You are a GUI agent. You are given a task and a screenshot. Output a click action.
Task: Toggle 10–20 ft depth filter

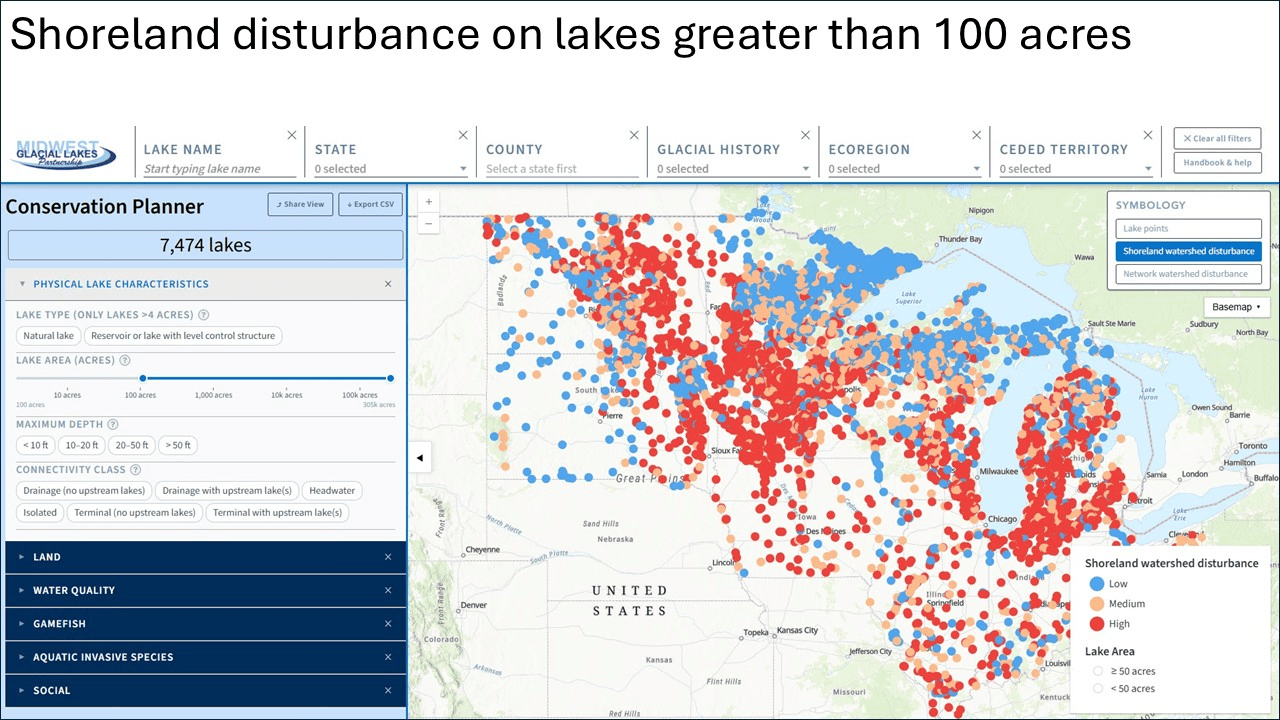(x=82, y=445)
